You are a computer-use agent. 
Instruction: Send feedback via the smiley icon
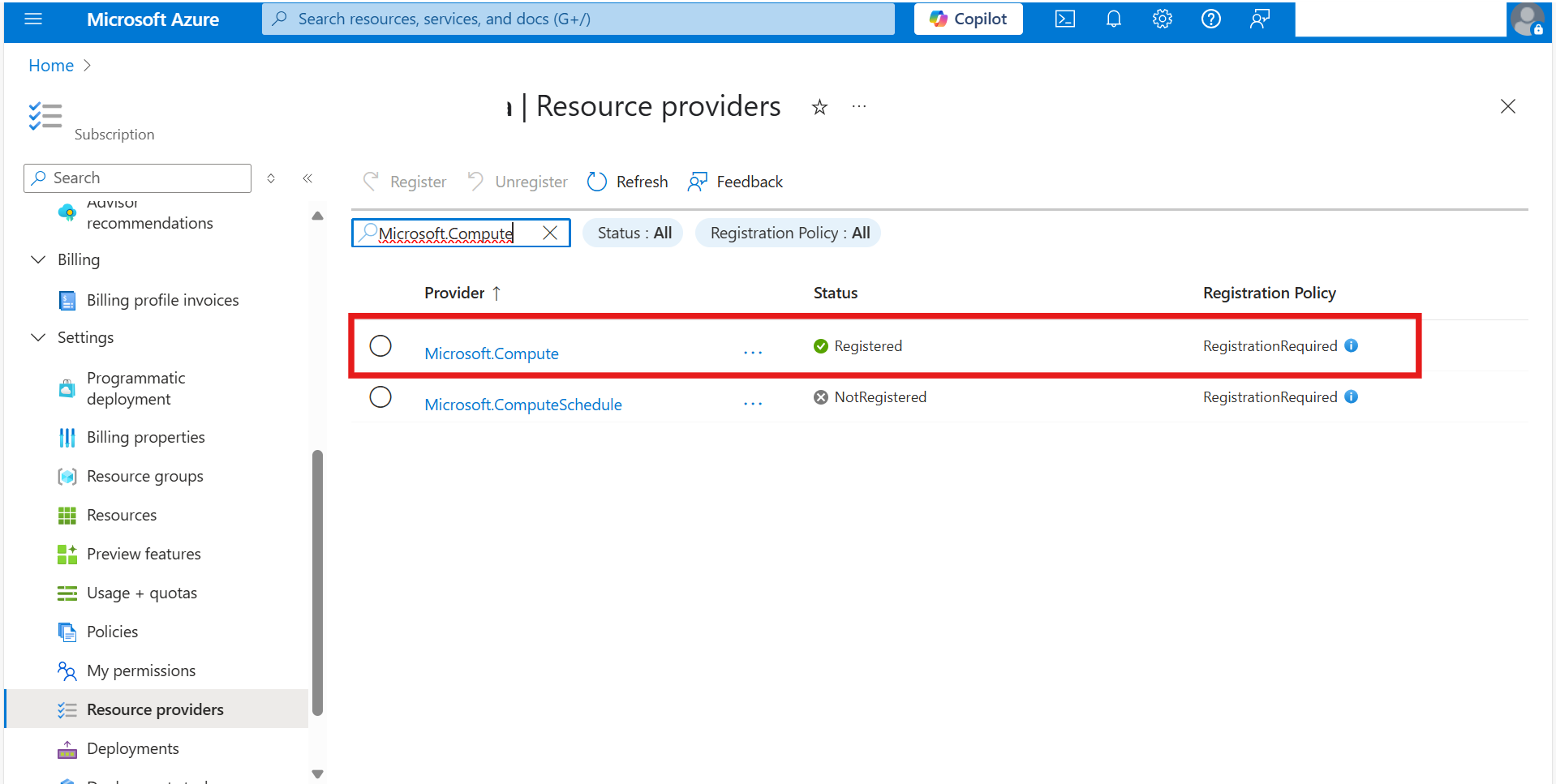click(x=1259, y=19)
